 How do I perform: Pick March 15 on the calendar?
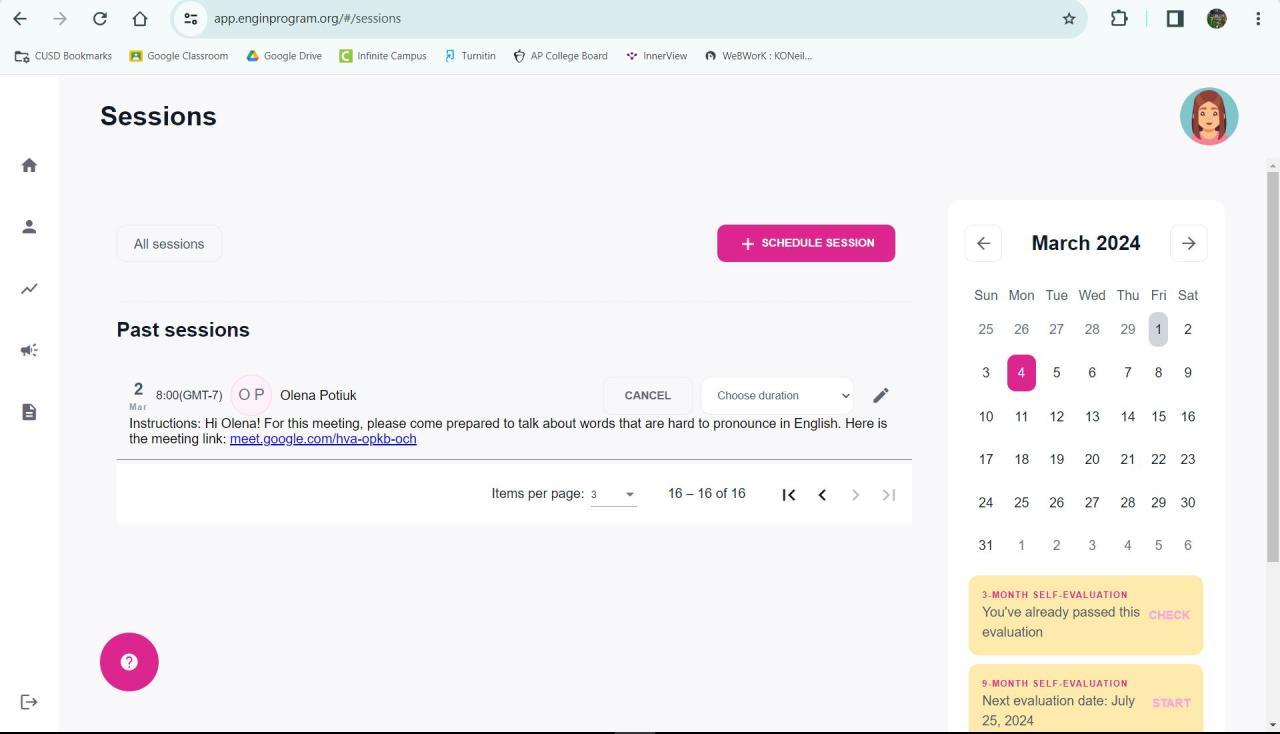(1158, 416)
